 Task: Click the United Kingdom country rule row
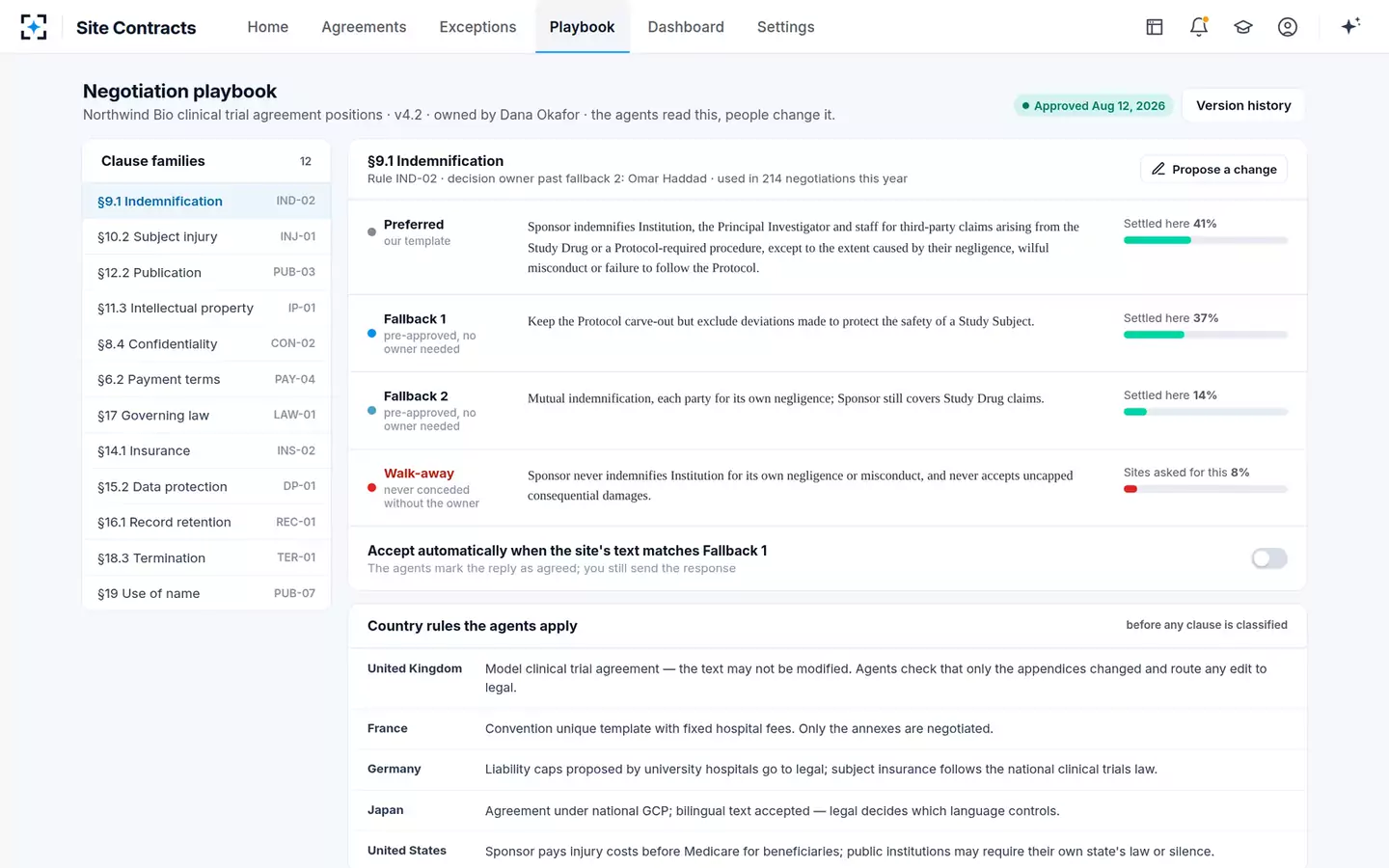(828, 678)
